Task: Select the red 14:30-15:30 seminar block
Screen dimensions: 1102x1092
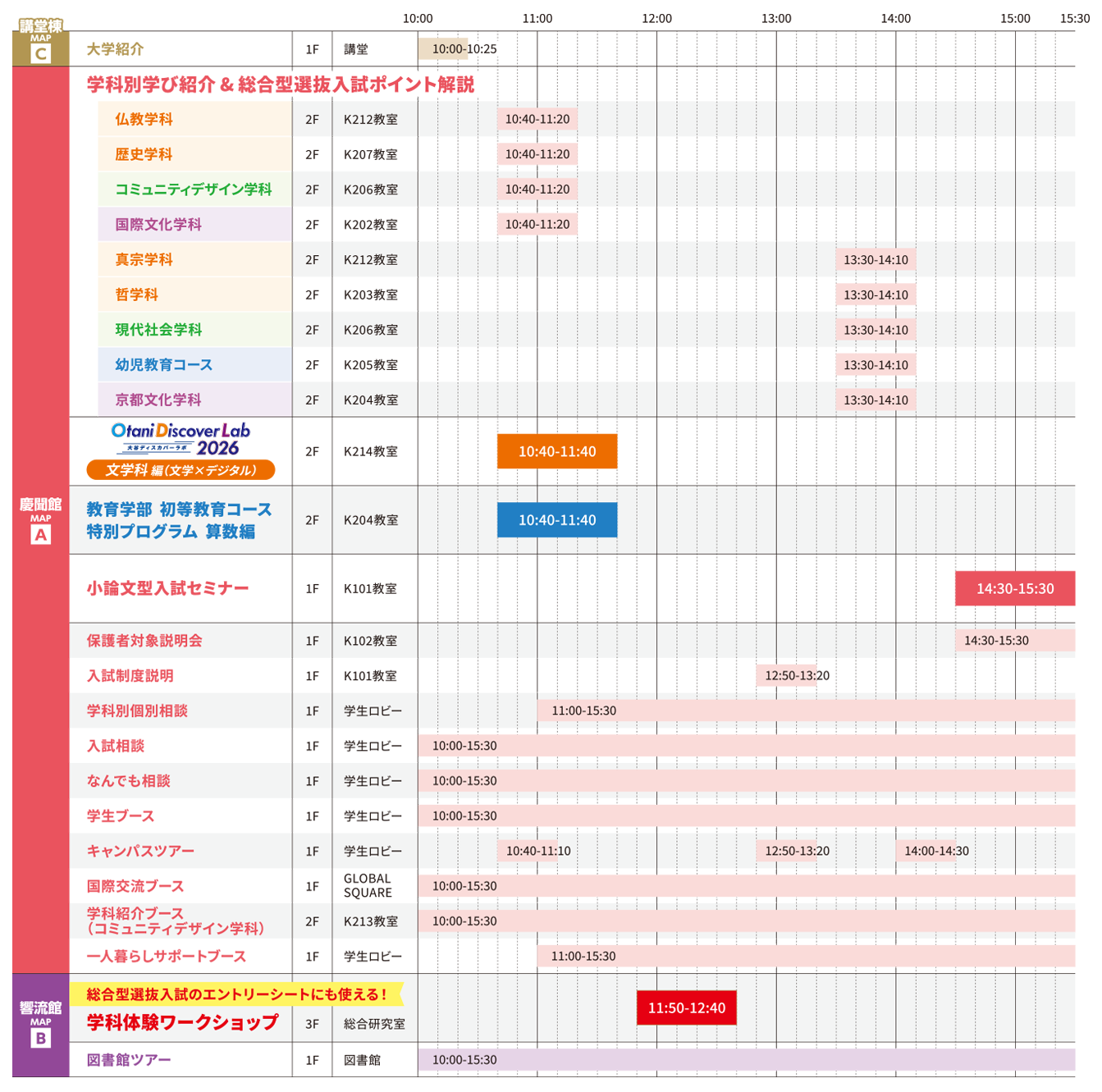Action: click(x=1015, y=588)
